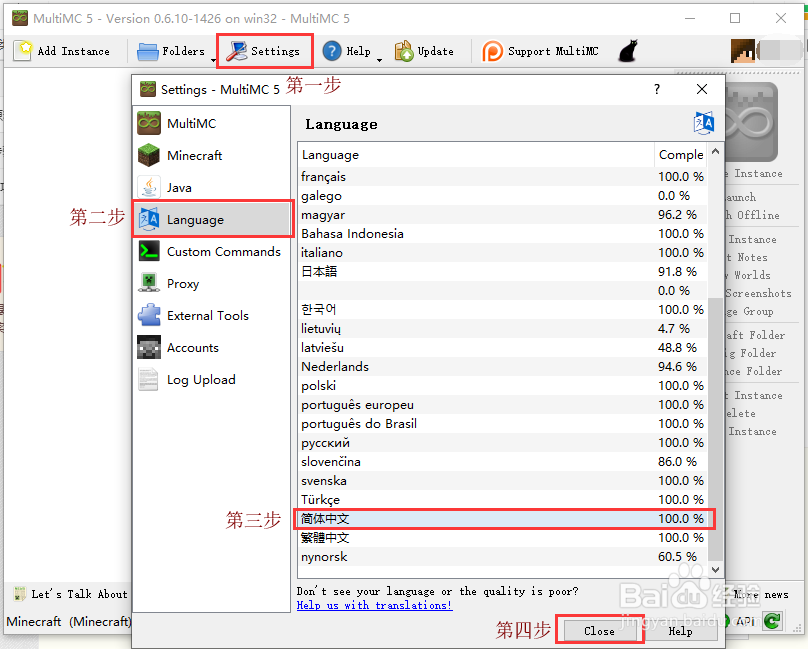Select latviešu language row
This screenshot has width=808, height=649.
coord(502,347)
